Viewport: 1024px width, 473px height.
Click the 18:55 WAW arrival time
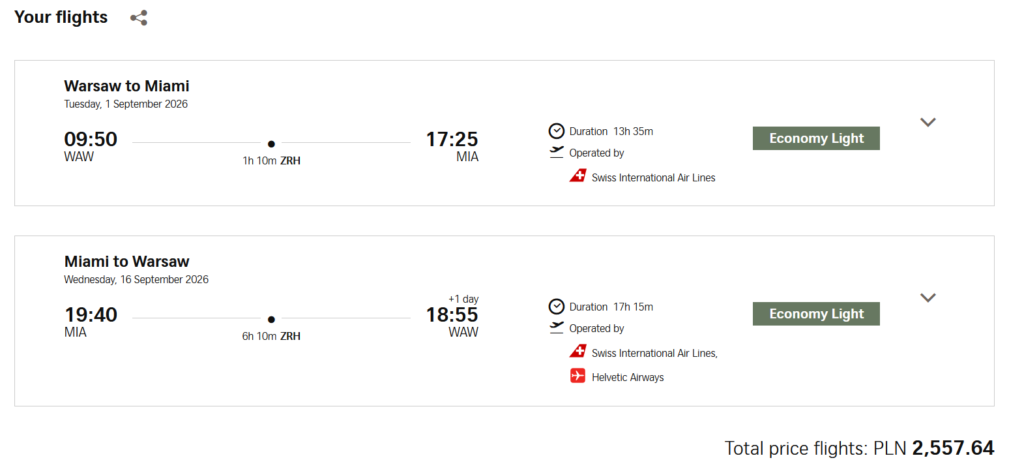pyautogui.click(x=452, y=315)
